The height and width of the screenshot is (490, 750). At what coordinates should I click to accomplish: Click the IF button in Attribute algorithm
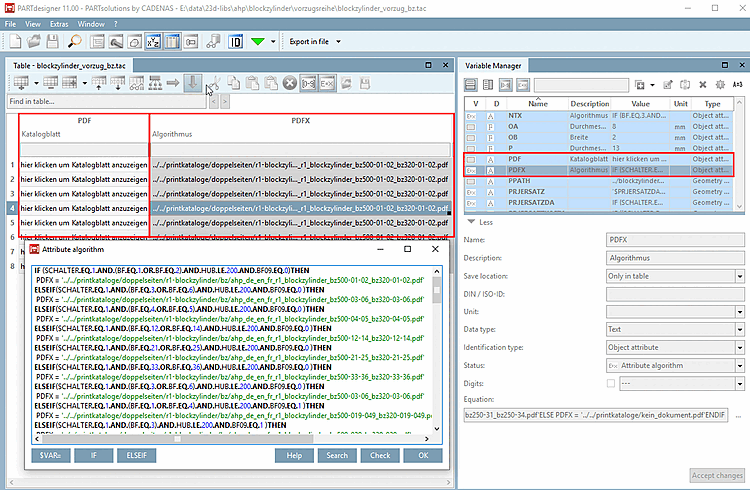[x=94, y=456]
